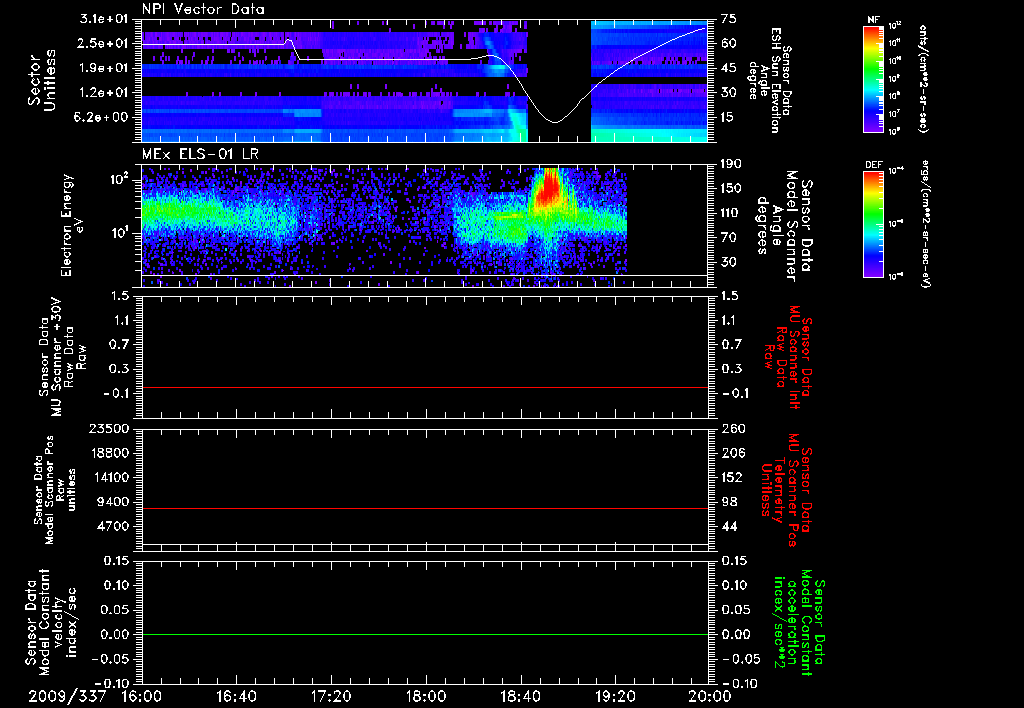Click the 'Model Scanner Angle degrees' axis label
Viewport: 1024px width, 708px height.
click(x=784, y=226)
